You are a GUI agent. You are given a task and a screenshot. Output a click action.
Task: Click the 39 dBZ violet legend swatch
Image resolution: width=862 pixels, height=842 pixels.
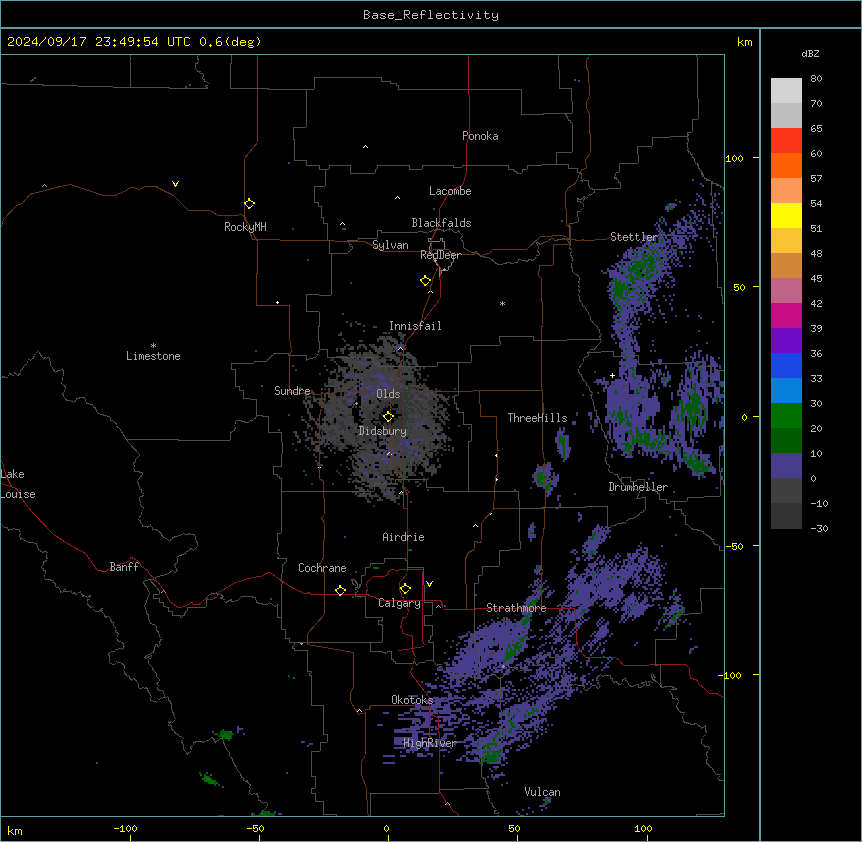[786, 340]
